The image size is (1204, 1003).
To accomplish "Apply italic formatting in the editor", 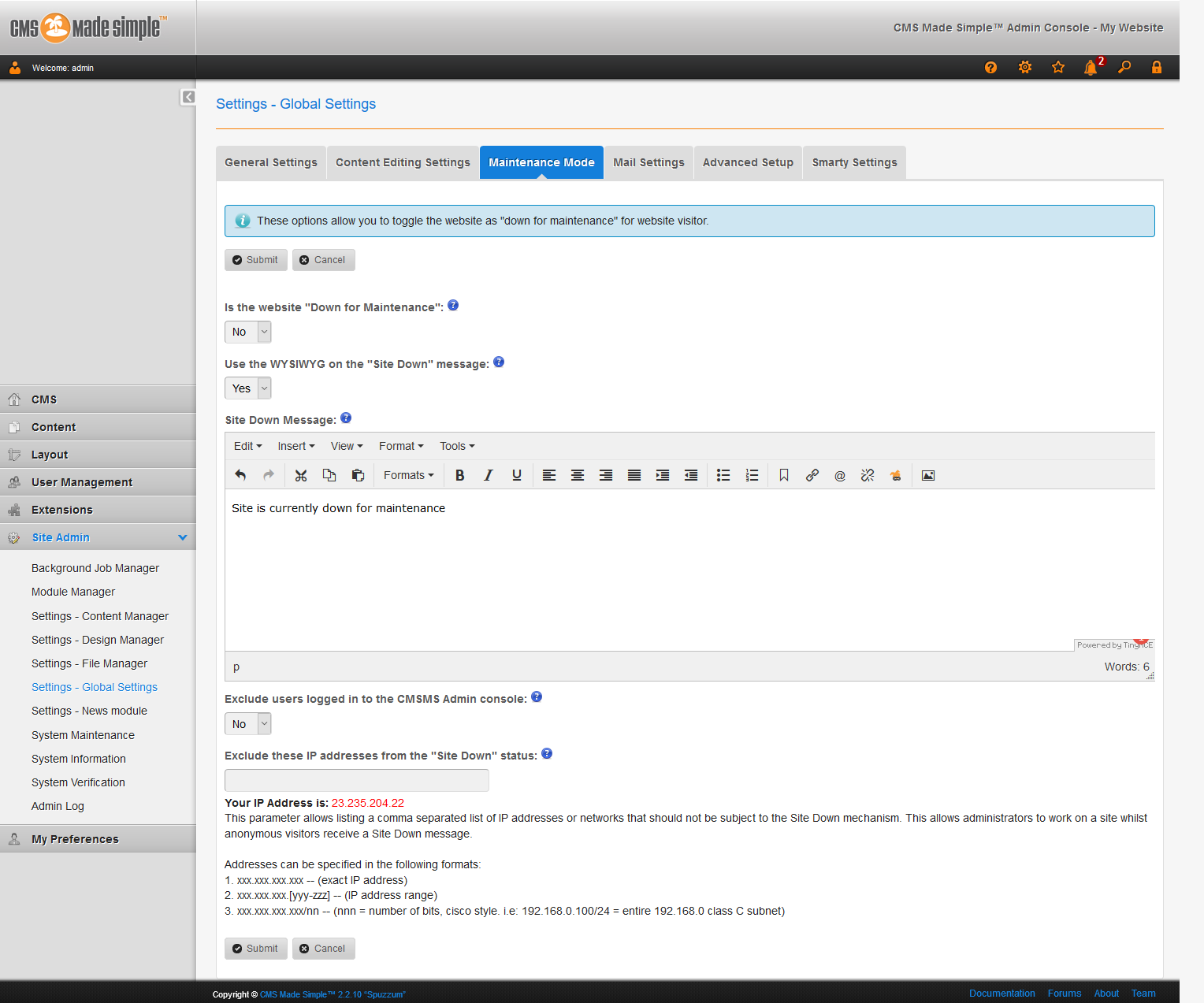I will click(x=489, y=475).
